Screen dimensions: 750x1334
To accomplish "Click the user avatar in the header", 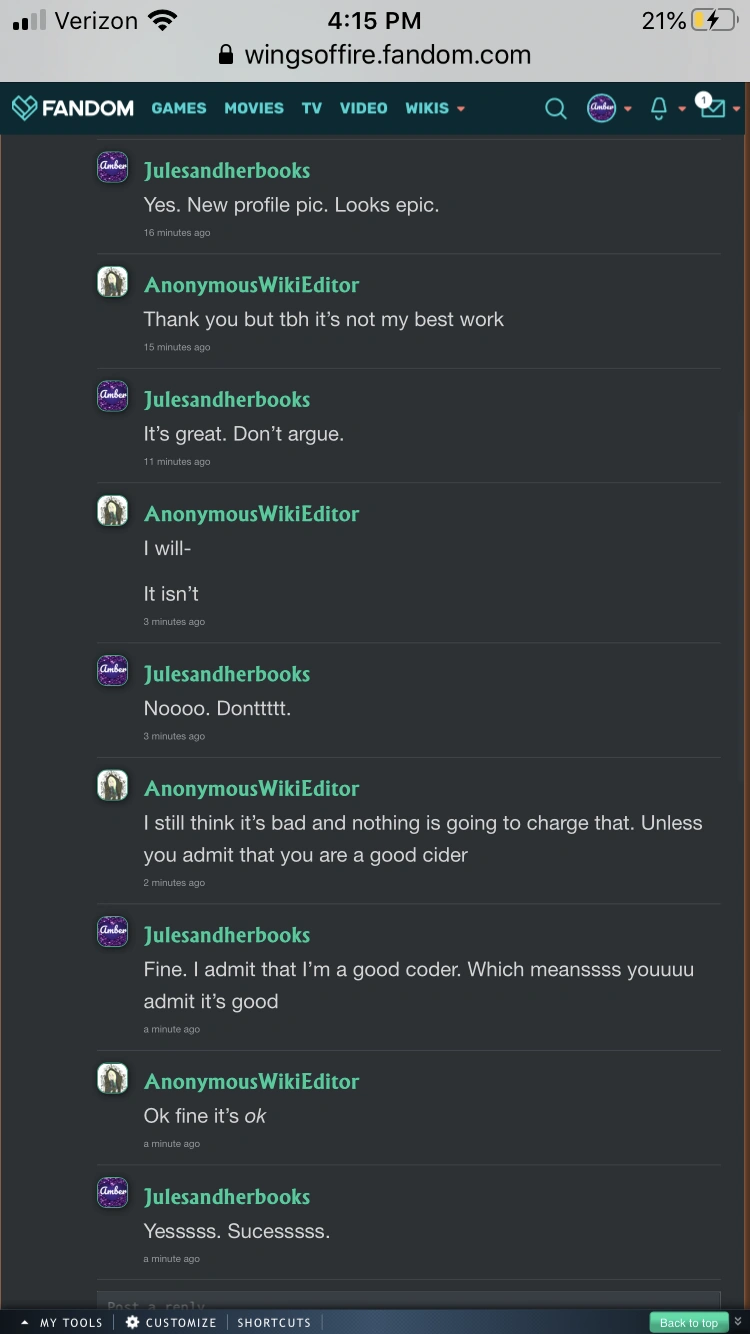I will pos(601,108).
